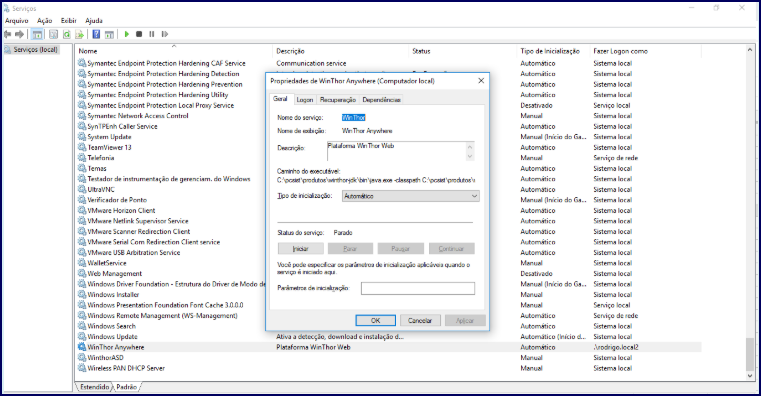761x396 pixels.
Task: Select Symantec Network Access Control service
Action: click(138, 116)
